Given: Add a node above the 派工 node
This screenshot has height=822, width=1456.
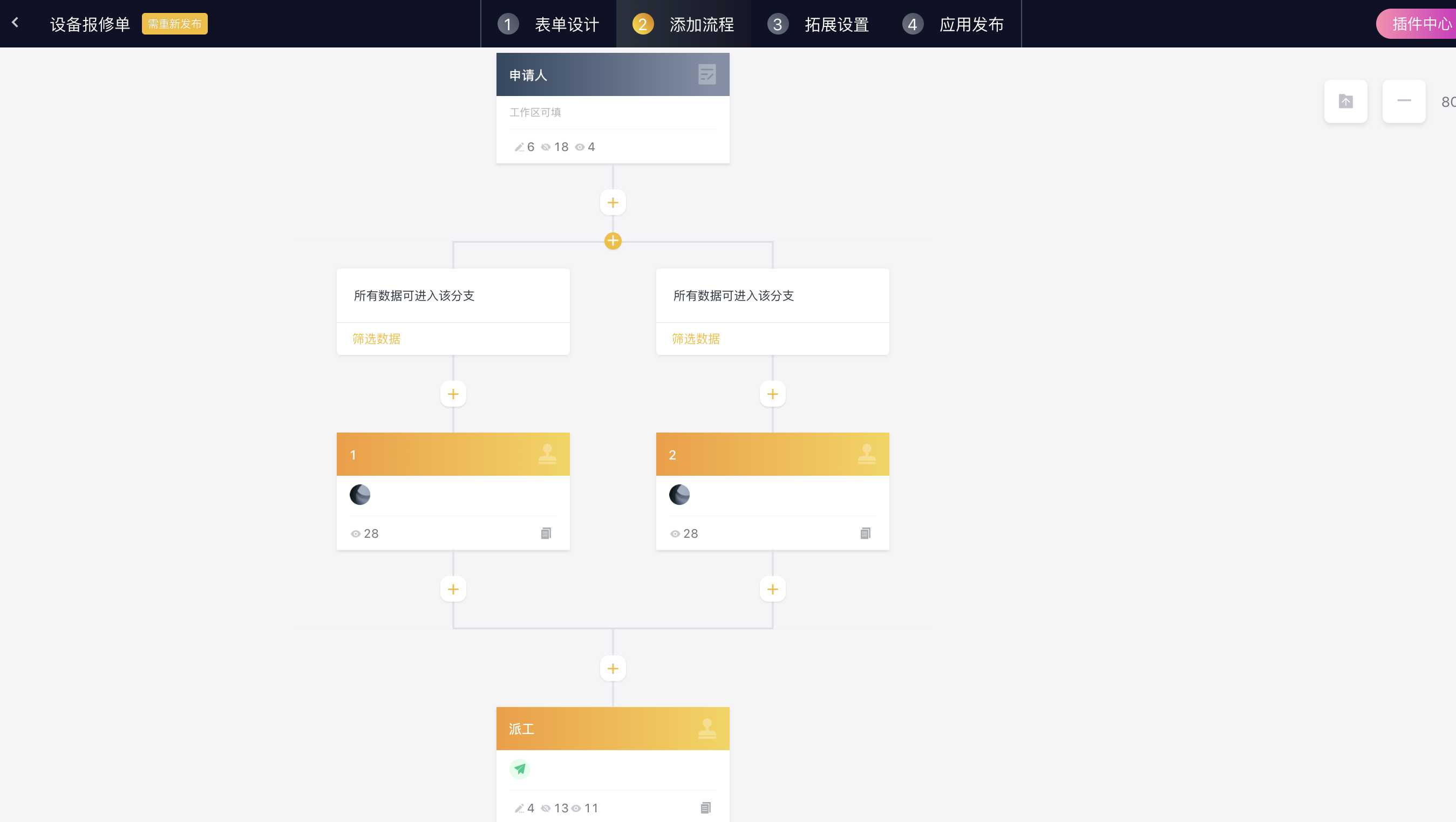Looking at the screenshot, I should [x=613, y=669].
